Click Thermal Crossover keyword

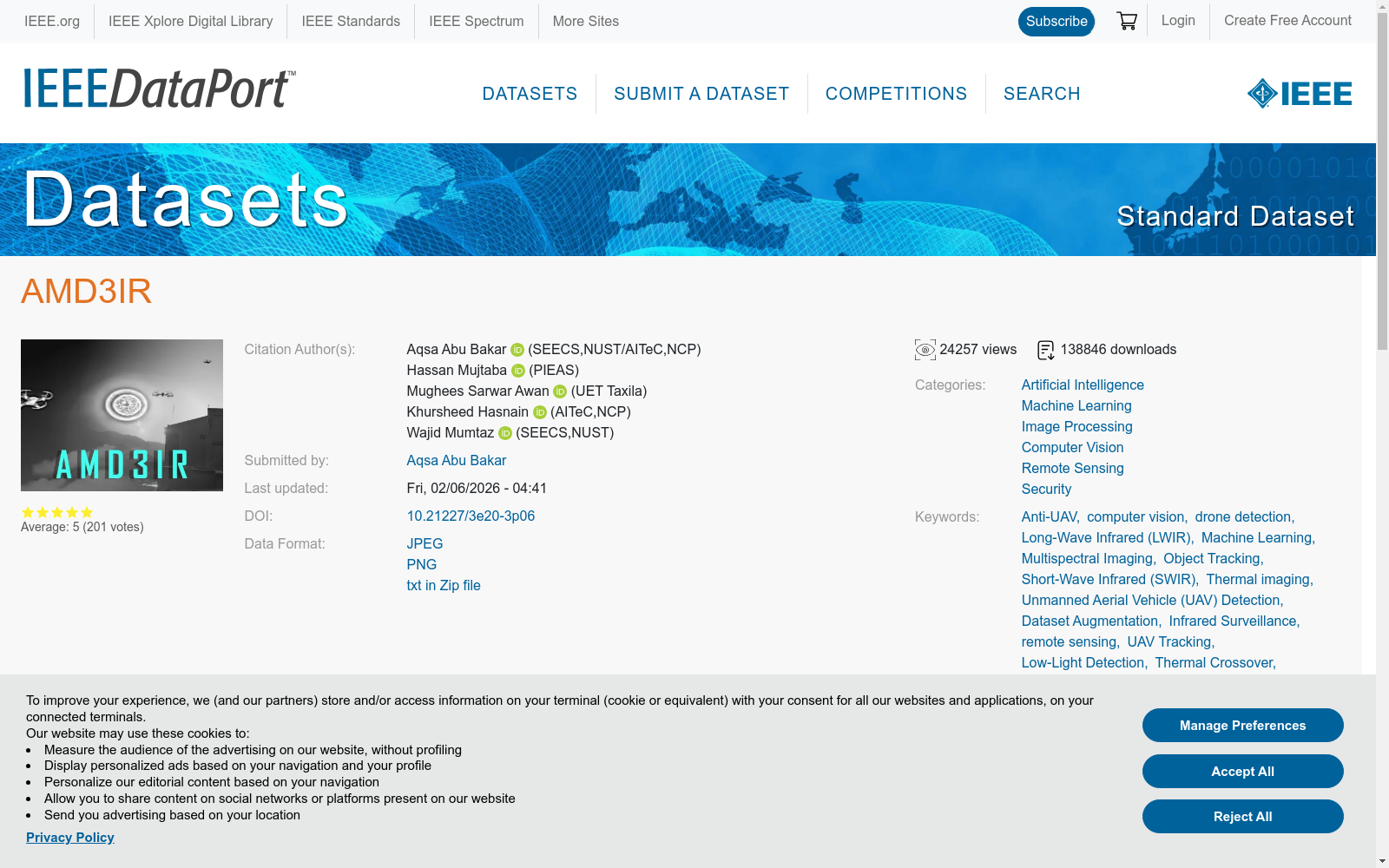(x=1214, y=663)
